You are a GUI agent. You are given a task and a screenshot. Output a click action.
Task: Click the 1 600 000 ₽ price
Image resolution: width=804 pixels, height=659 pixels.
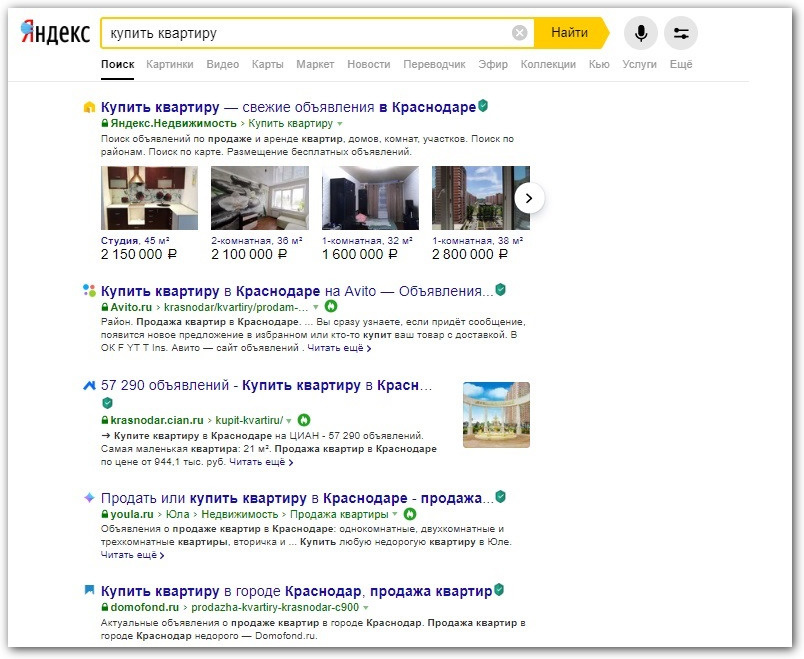tap(360, 254)
